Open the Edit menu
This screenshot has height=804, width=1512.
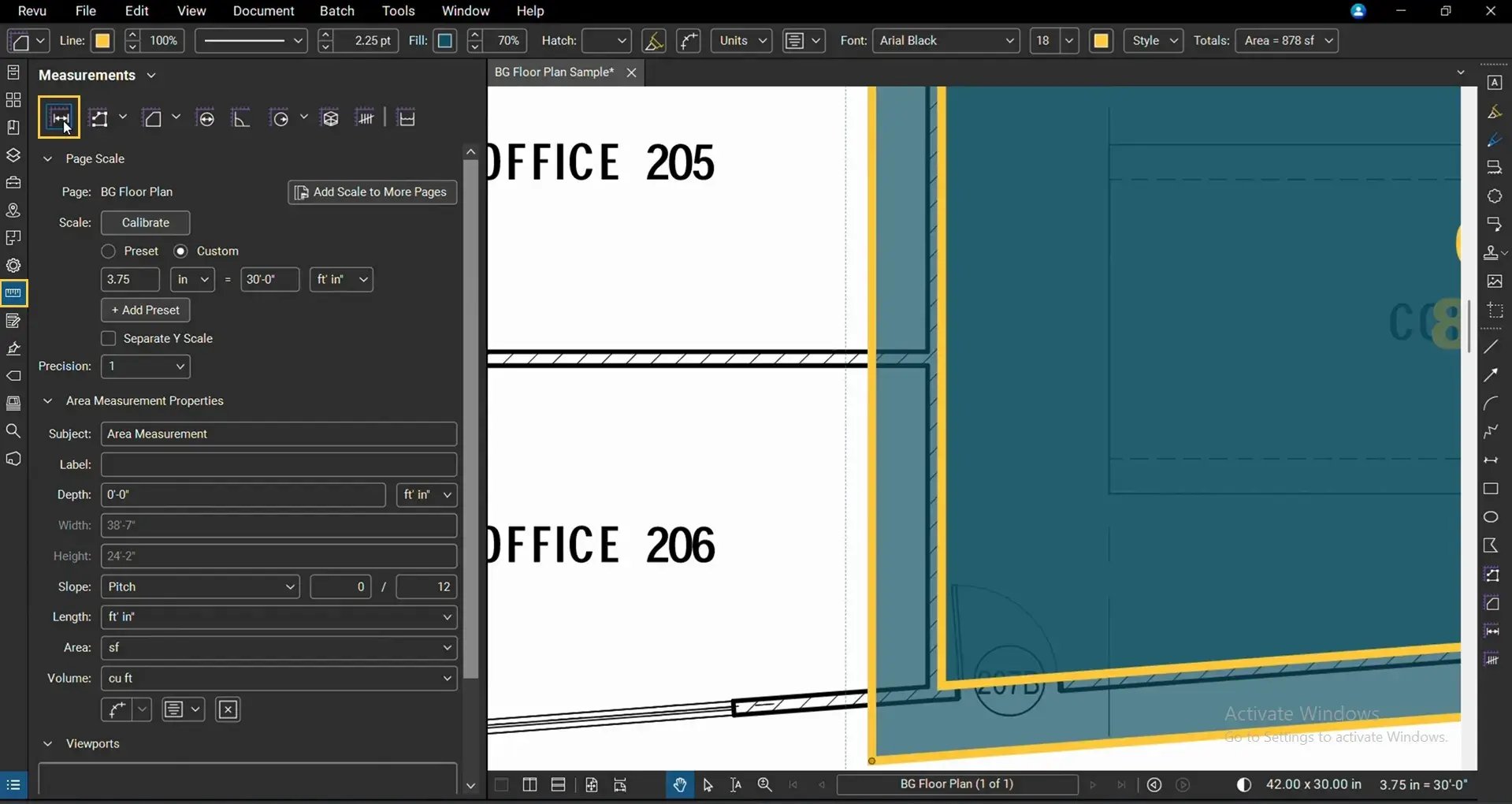[136, 11]
